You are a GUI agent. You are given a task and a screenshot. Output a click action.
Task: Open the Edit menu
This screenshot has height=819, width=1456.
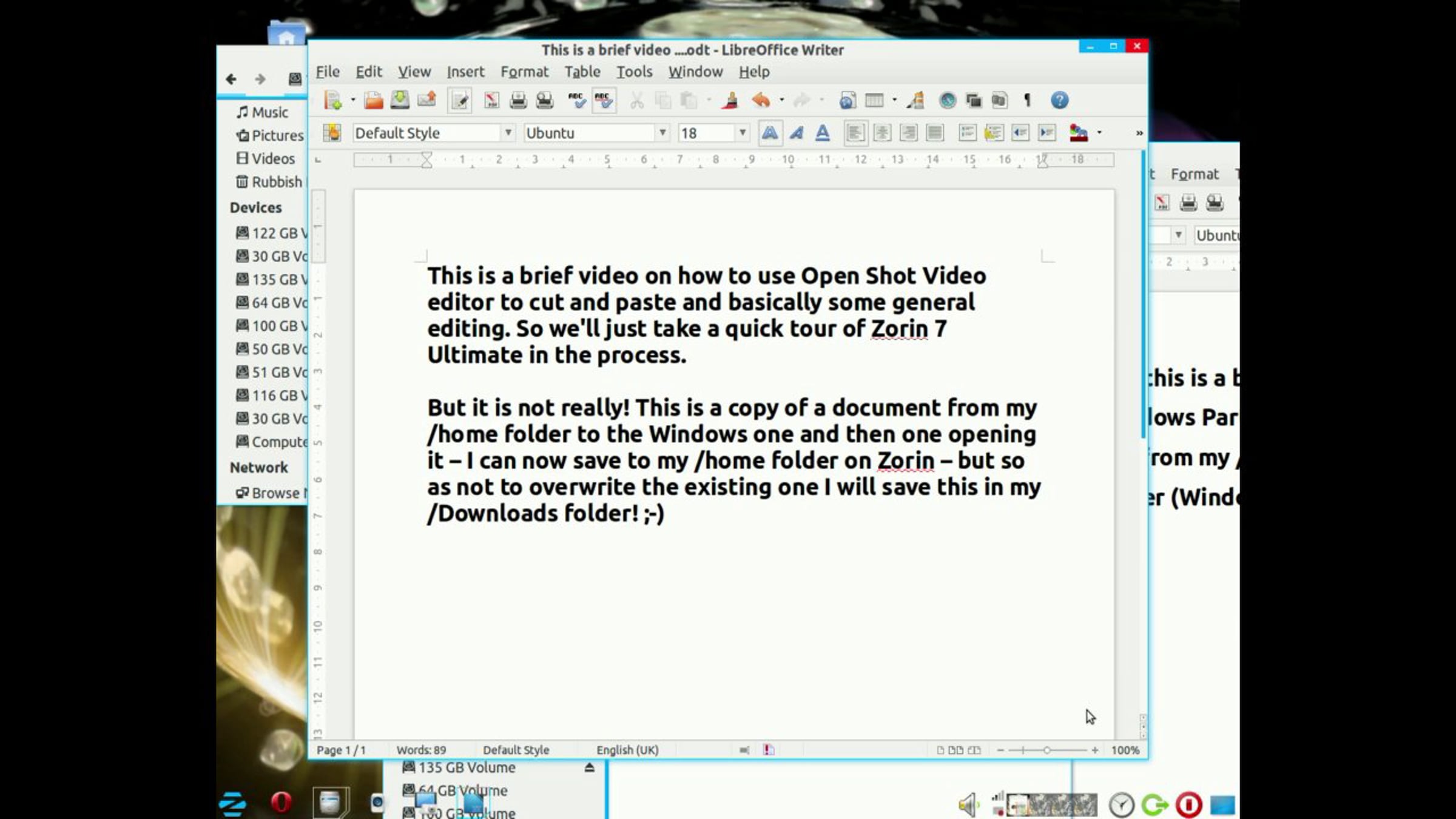click(369, 72)
